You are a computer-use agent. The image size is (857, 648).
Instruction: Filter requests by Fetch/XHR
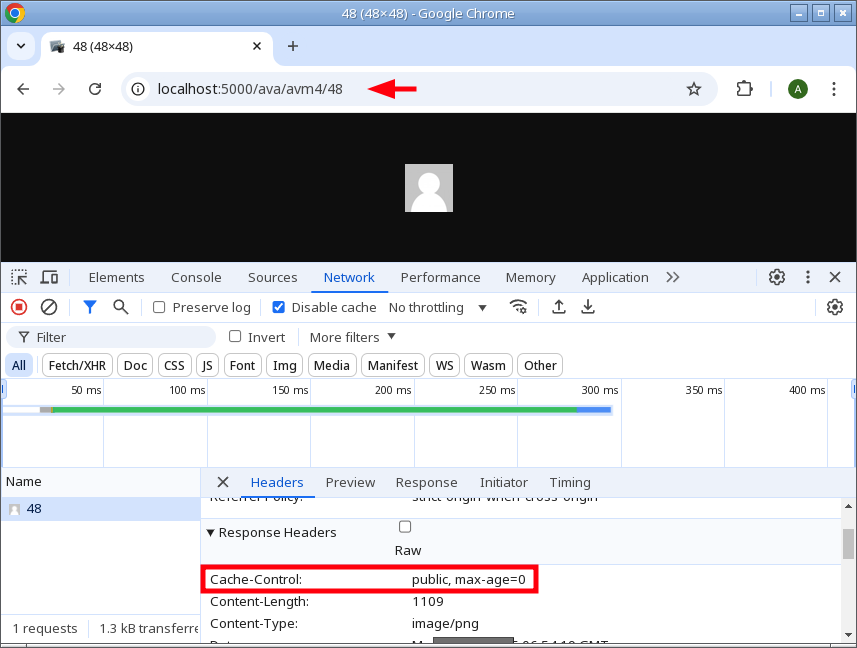pyautogui.click(x=77, y=366)
